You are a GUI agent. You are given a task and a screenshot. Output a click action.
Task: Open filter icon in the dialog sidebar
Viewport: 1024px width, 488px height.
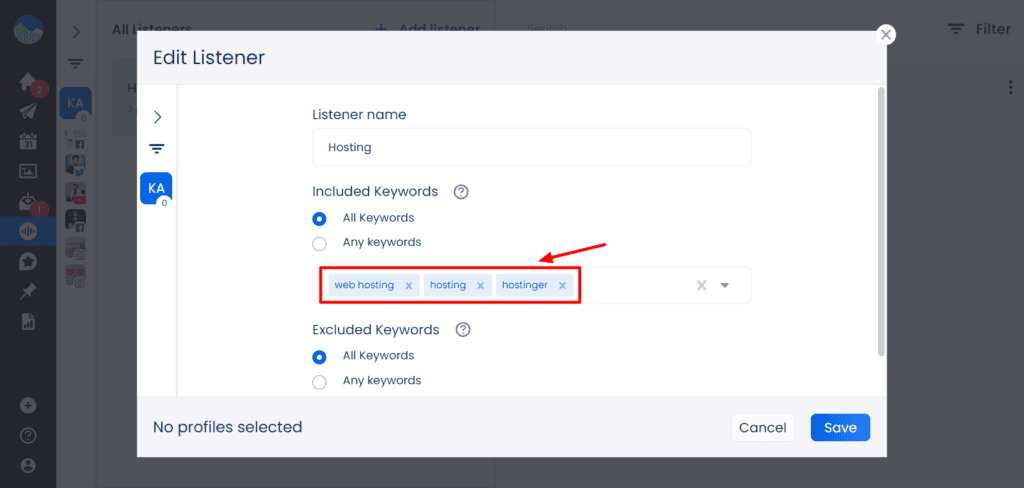click(x=157, y=149)
